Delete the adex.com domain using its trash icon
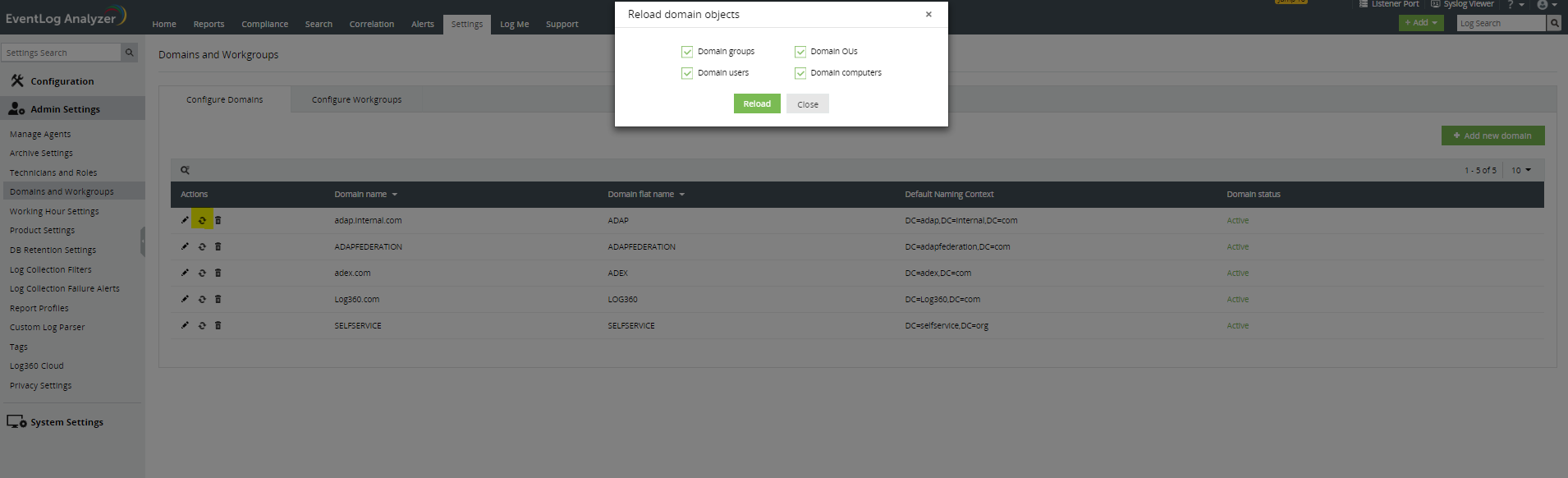 click(218, 273)
